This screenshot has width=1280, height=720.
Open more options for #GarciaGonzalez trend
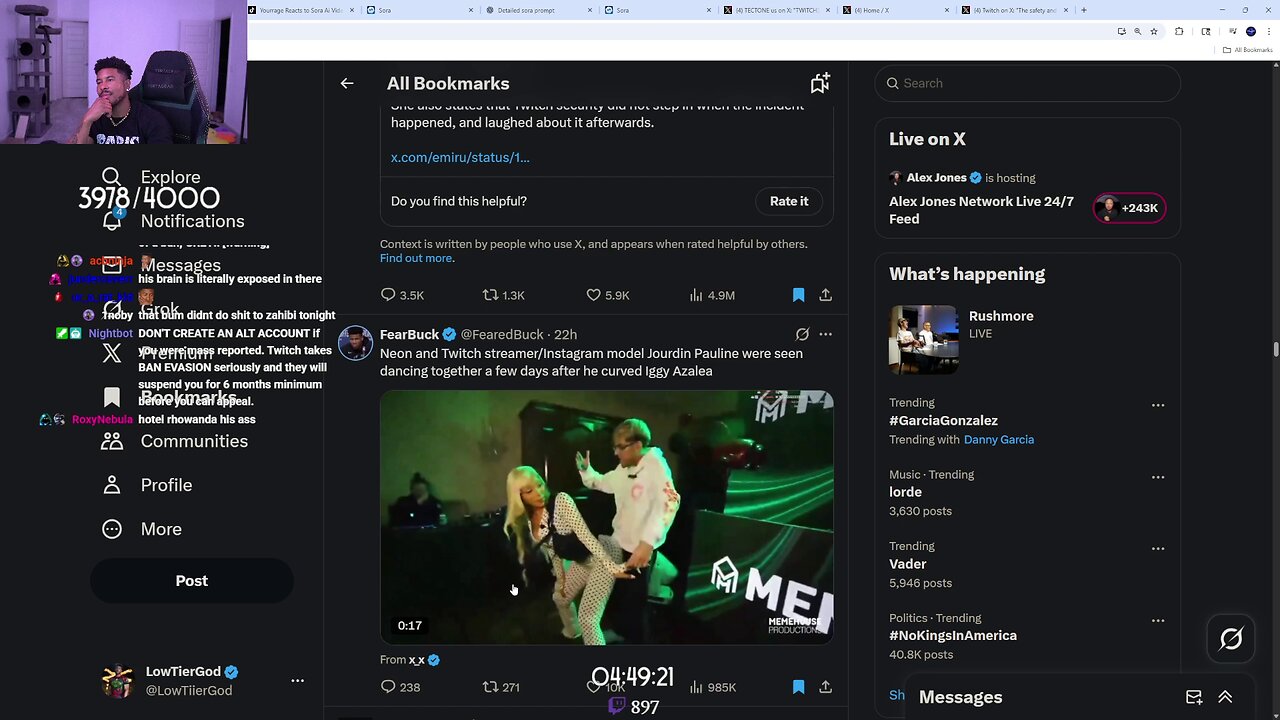(1158, 405)
